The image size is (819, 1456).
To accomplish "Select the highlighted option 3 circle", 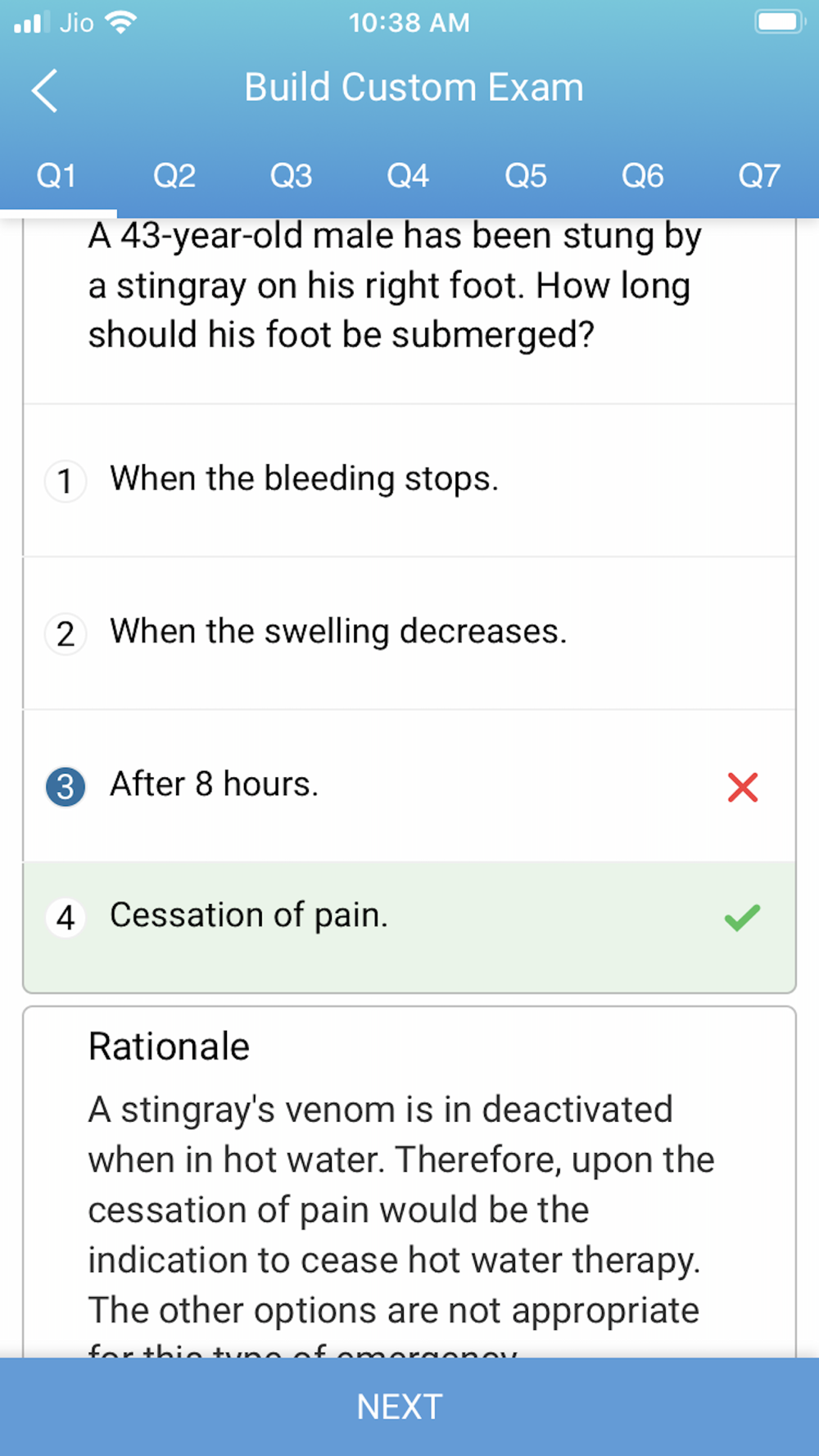I will point(66,787).
